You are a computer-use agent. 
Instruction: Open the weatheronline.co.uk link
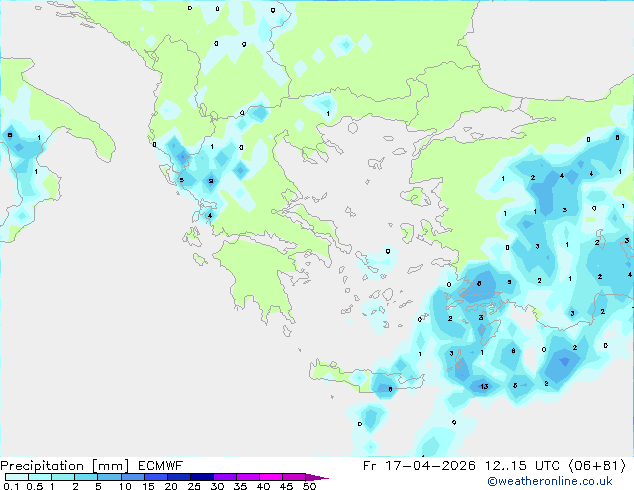(x=550, y=481)
